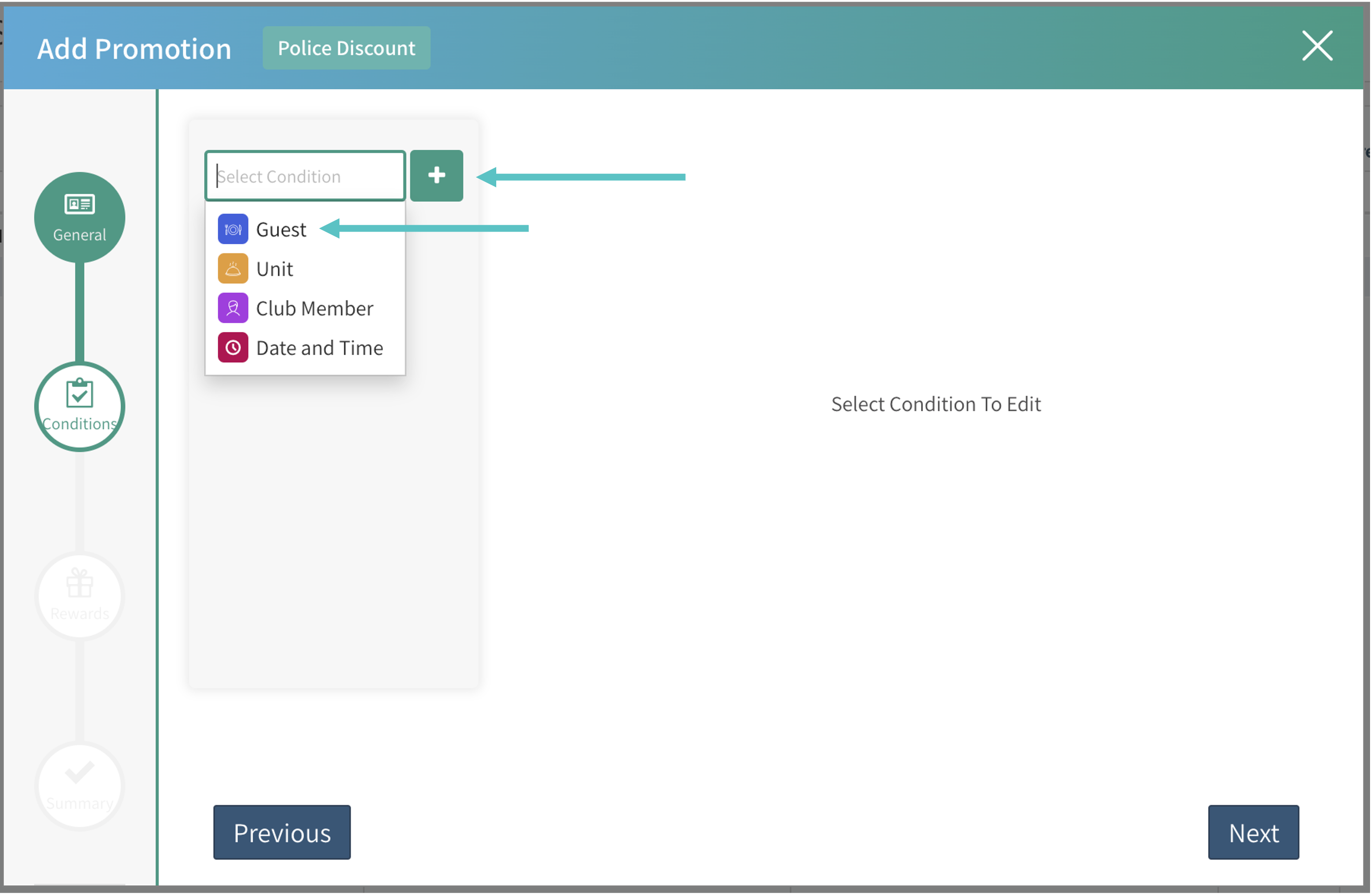Click the Add Promotion title text
The width and height of the screenshot is (1372, 895).
point(134,49)
